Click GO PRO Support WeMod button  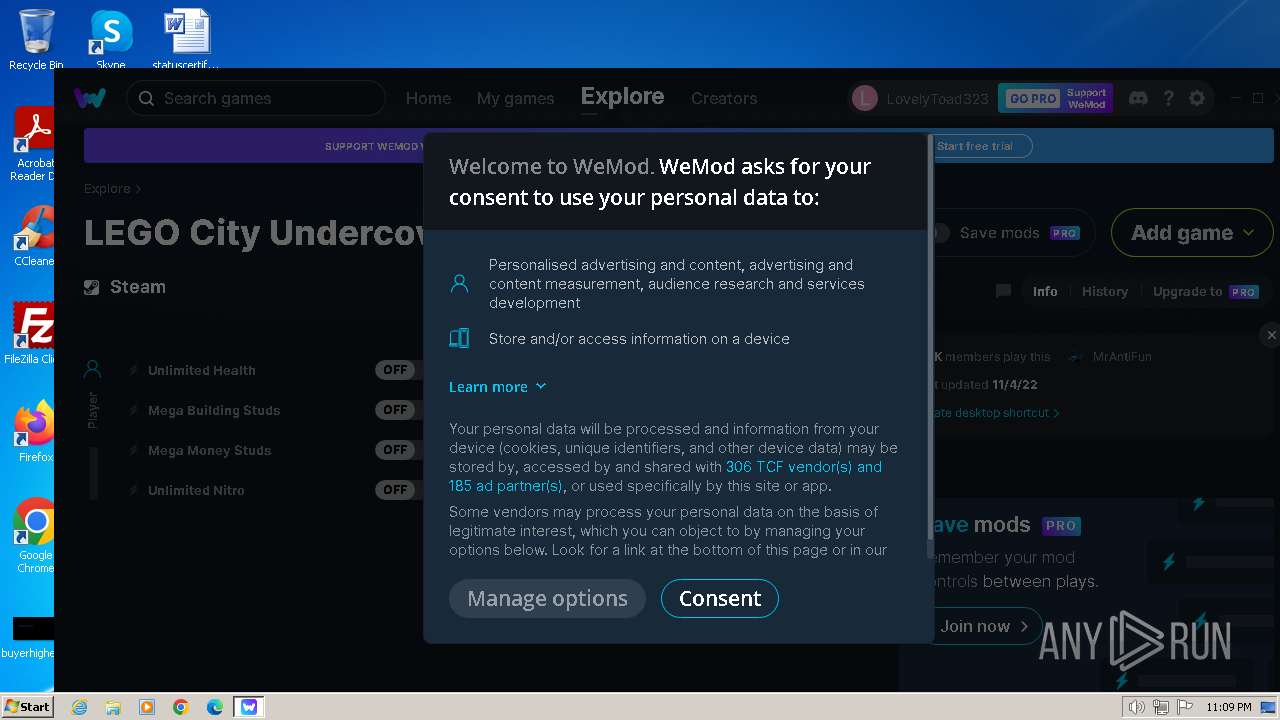(x=1055, y=98)
